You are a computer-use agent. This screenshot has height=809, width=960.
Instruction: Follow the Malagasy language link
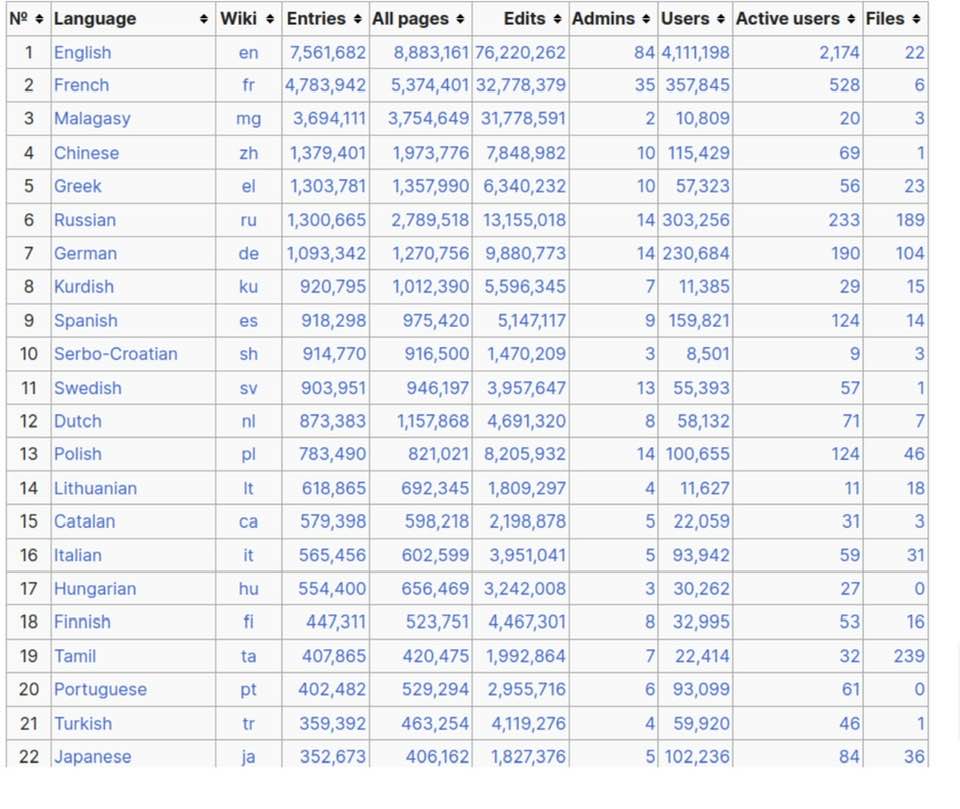point(92,119)
